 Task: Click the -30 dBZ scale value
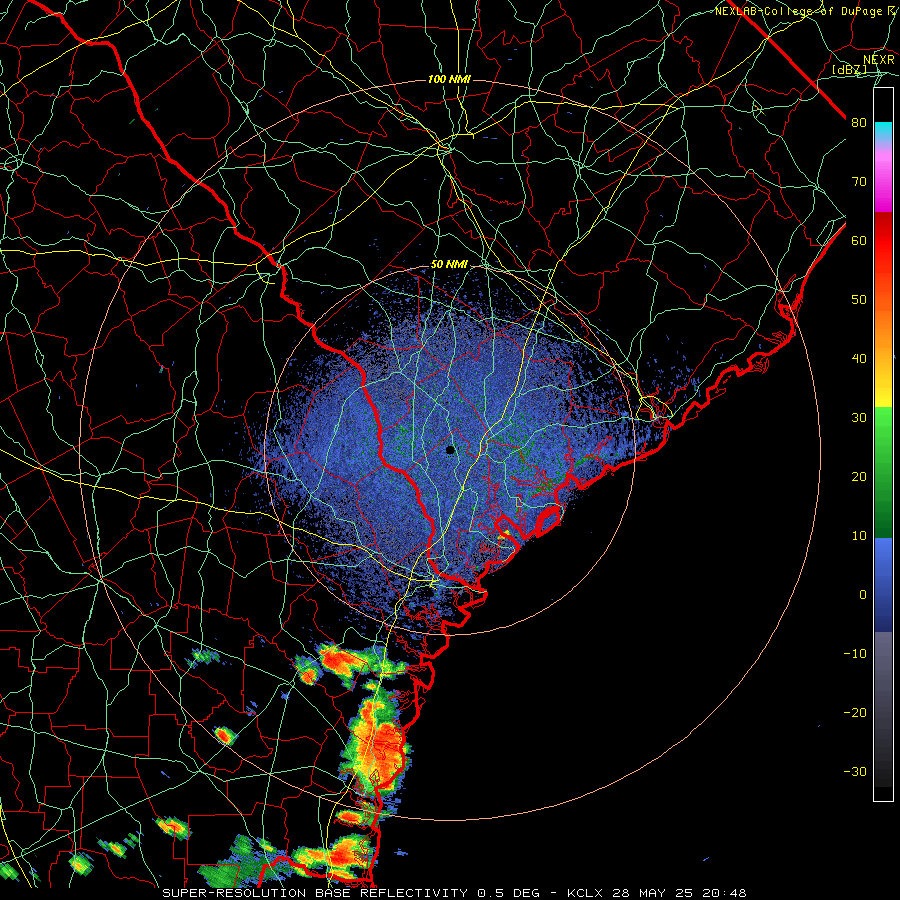[x=855, y=772]
